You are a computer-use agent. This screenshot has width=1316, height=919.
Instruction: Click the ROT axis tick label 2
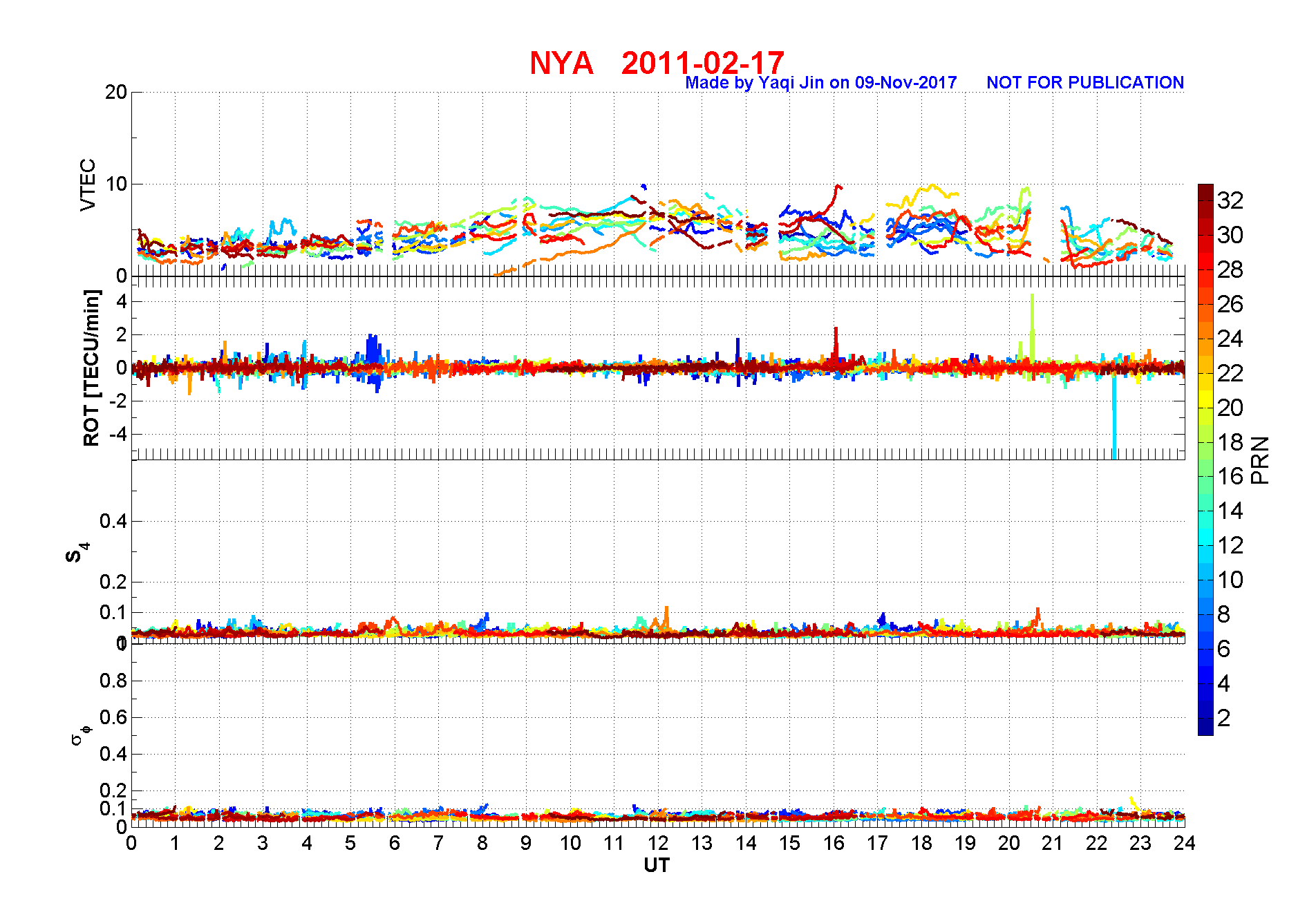pos(122,334)
